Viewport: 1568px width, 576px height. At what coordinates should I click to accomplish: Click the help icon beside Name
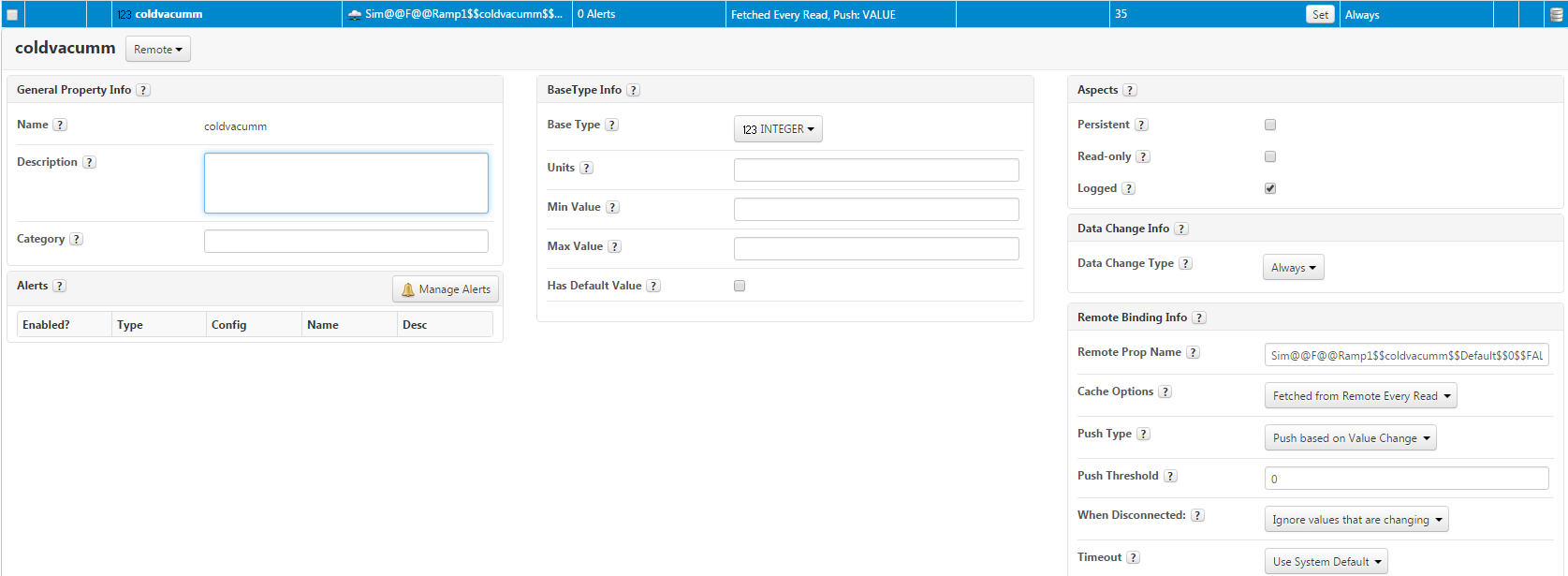[60, 125]
